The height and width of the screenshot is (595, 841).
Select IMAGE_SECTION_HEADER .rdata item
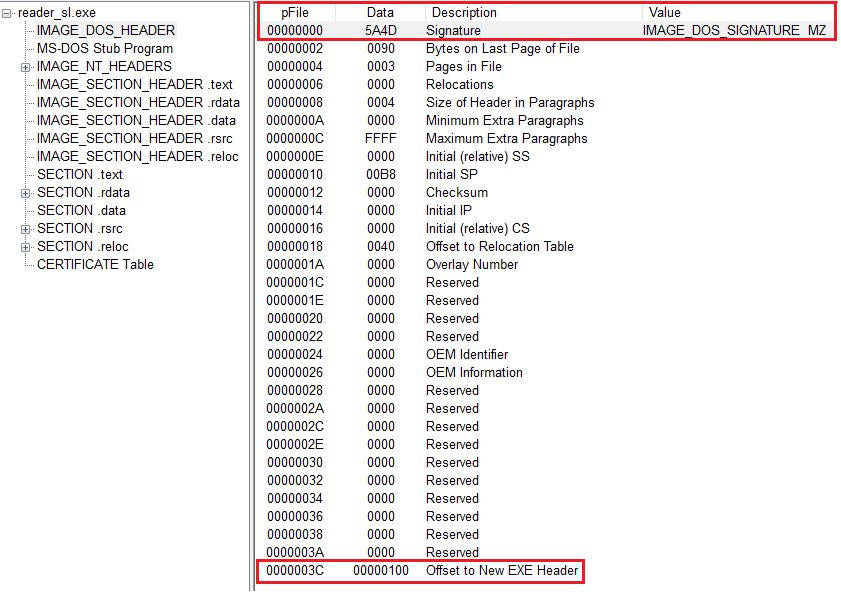pyautogui.click(x=138, y=102)
